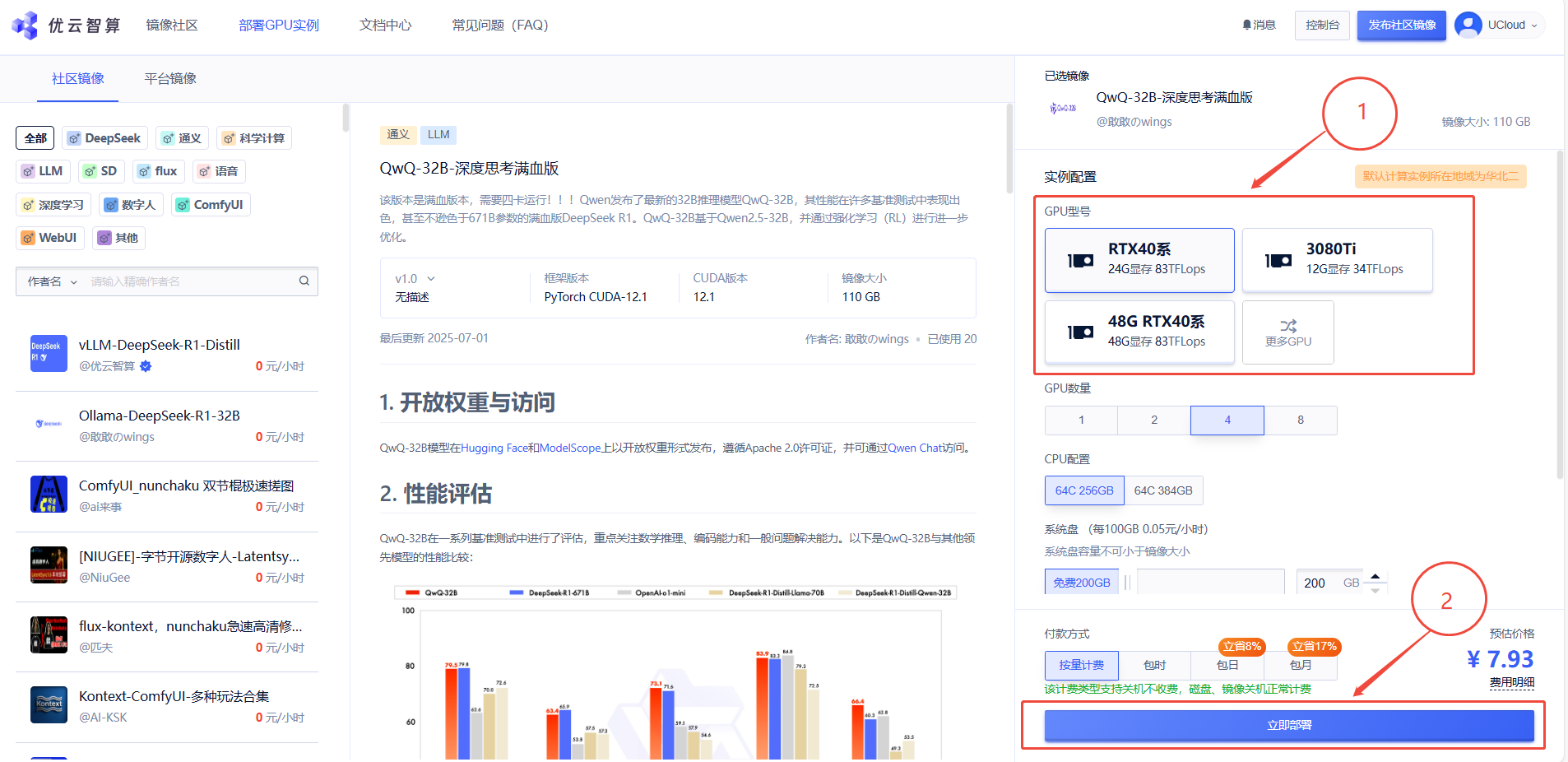Set GPU count to 4
The image size is (1568, 762).
[1227, 420]
